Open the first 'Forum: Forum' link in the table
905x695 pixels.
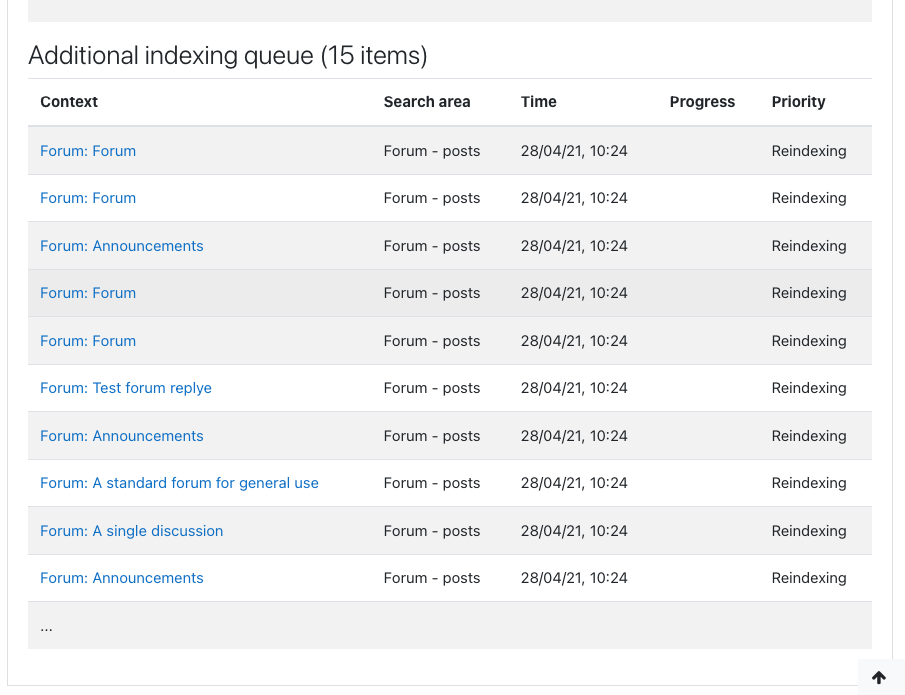pos(88,151)
